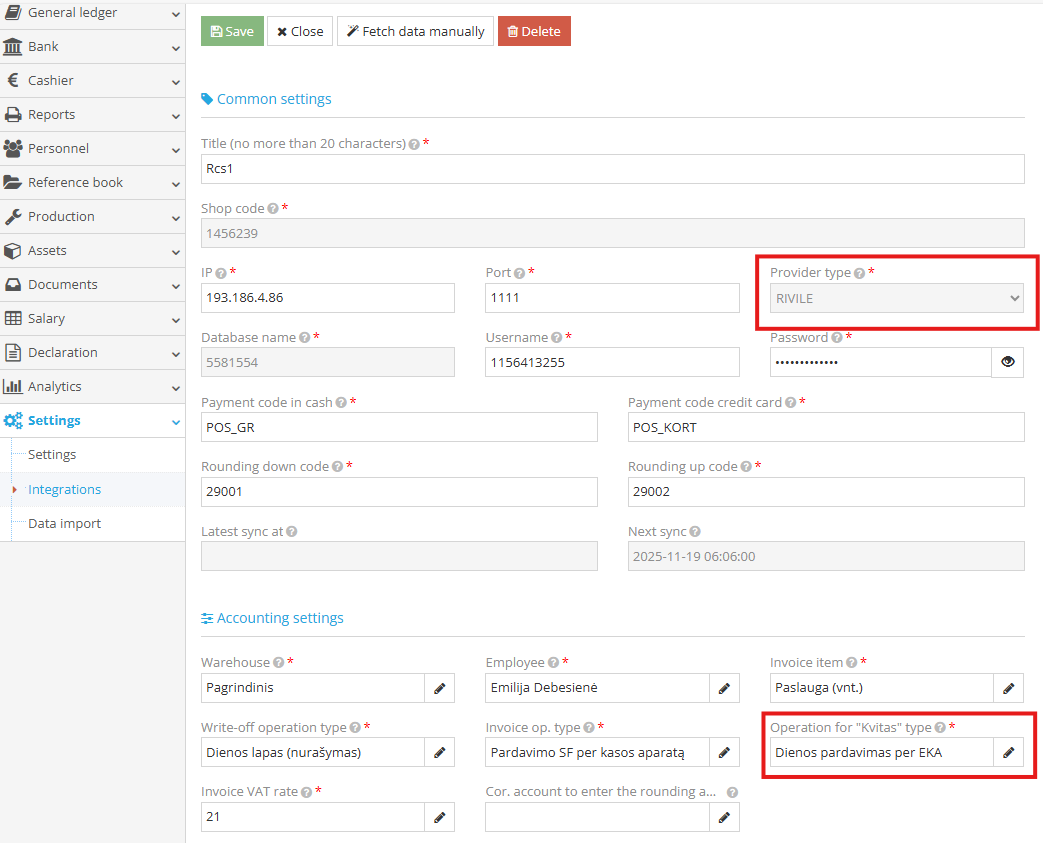This screenshot has width=1043, height=843.
Task: Click the pencil icon for Invoice VAT rate
Action: (x=440, y=817)
